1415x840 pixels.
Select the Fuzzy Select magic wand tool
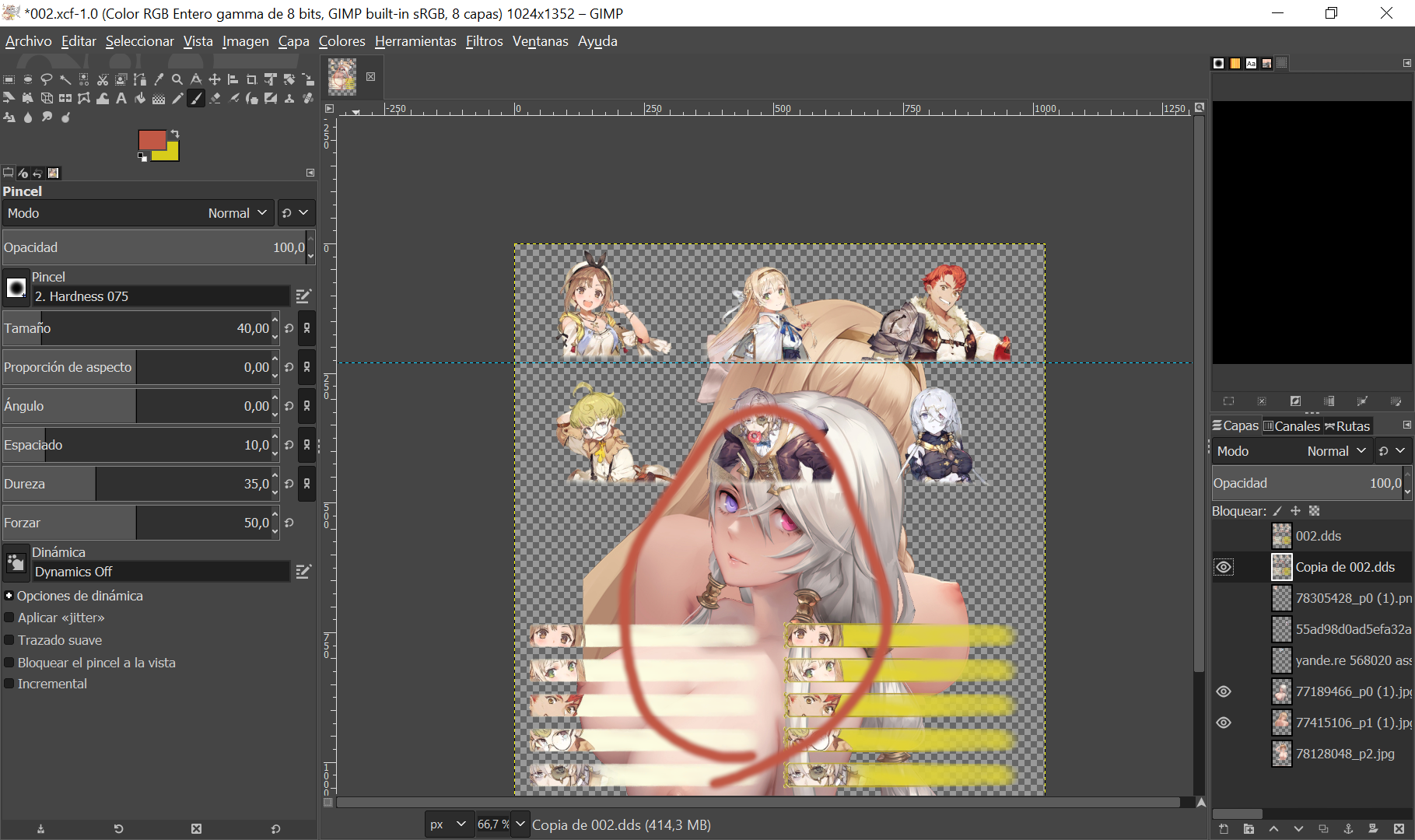65,79
